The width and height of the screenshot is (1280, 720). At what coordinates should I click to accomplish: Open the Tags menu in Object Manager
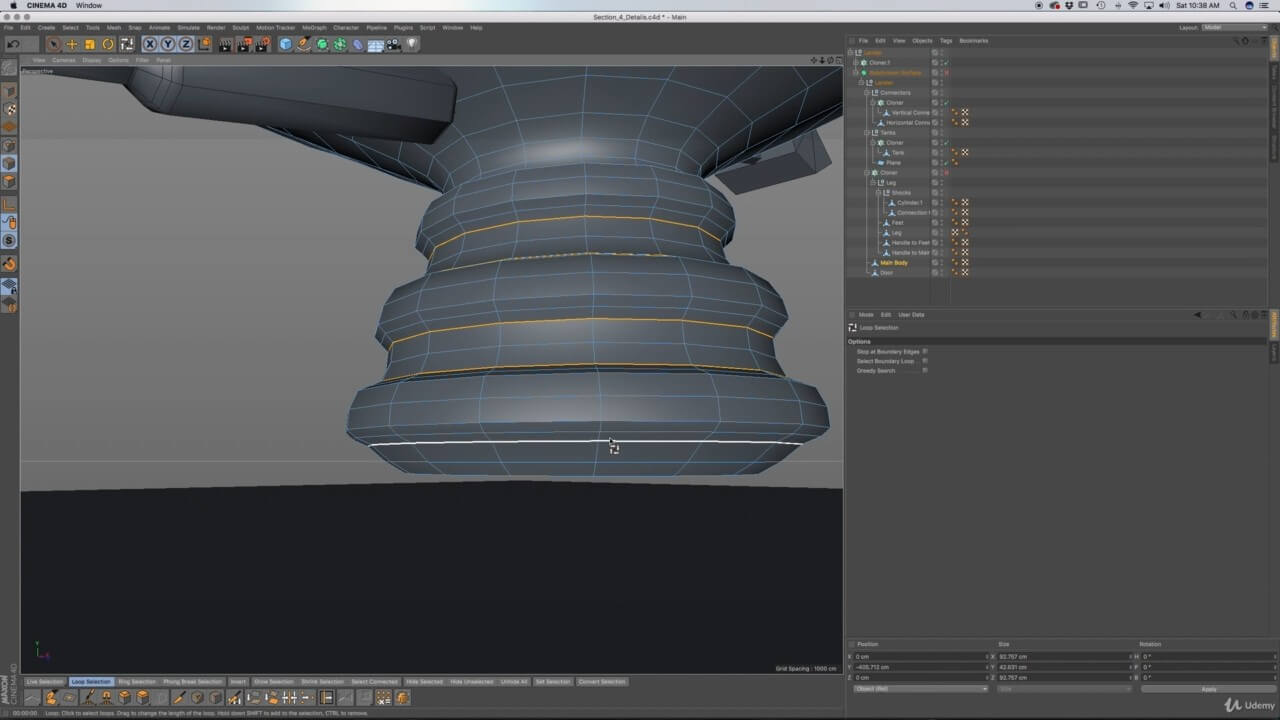(945, 41)
